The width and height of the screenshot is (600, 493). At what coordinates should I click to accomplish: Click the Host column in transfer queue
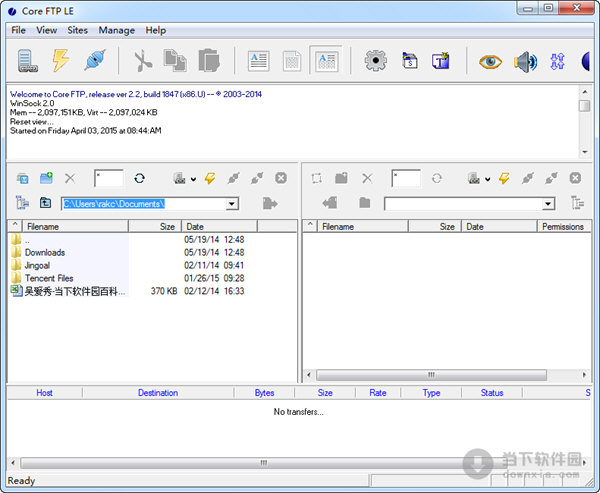click(44, 393)
